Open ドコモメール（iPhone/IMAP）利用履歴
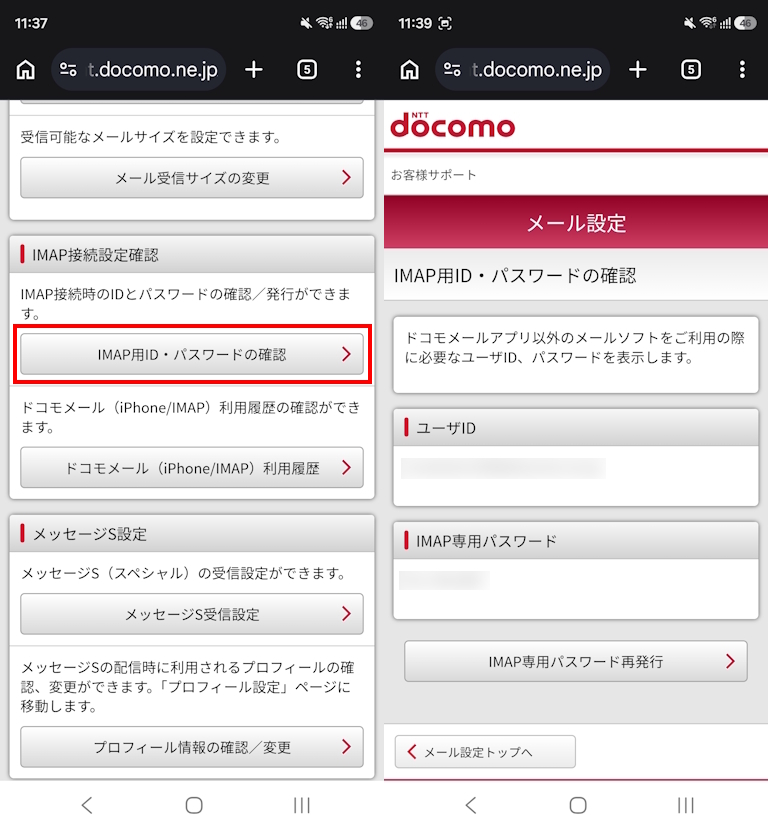 click(192, 468)
